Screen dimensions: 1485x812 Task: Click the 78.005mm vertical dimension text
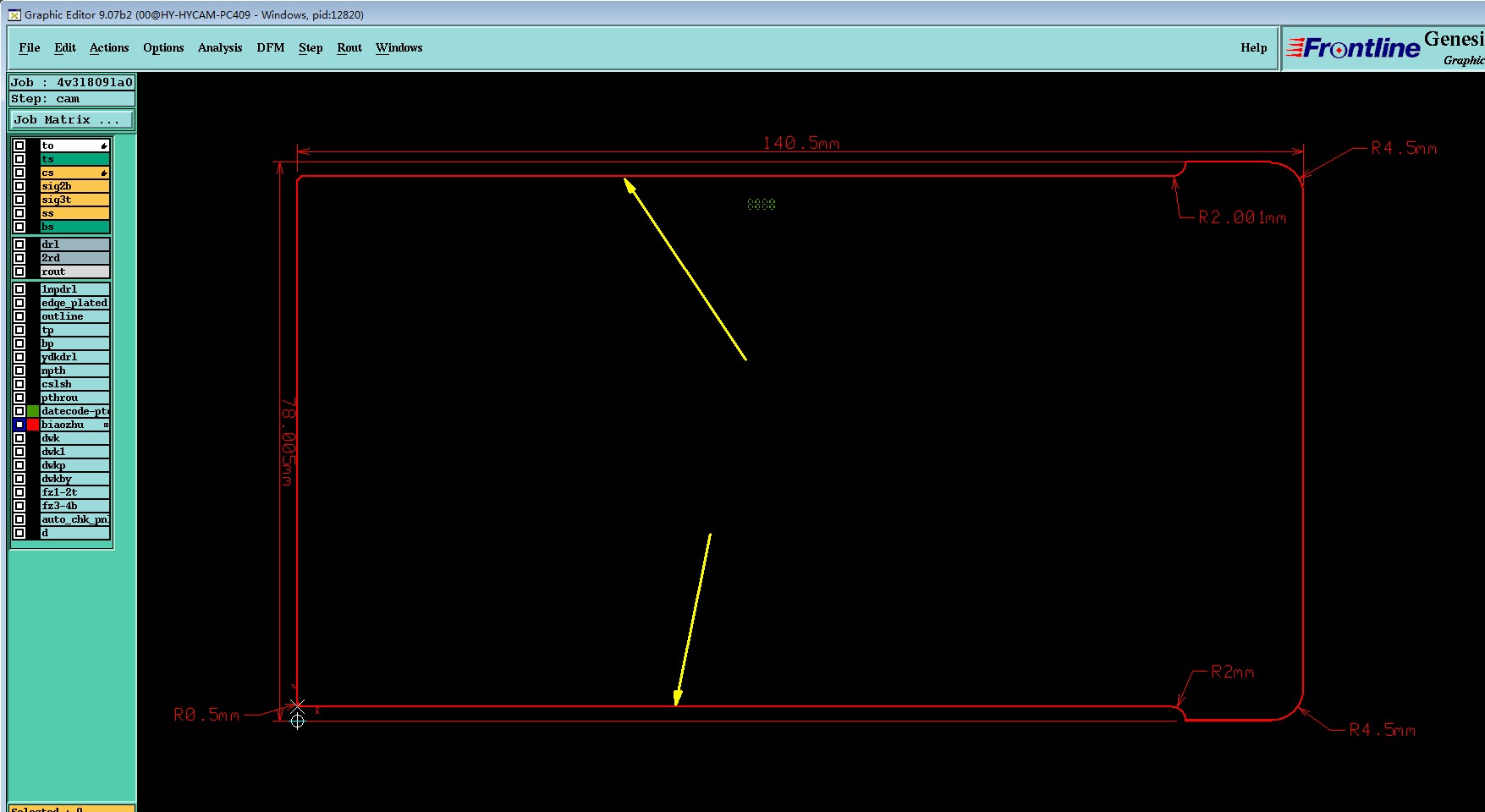[289, 442]
